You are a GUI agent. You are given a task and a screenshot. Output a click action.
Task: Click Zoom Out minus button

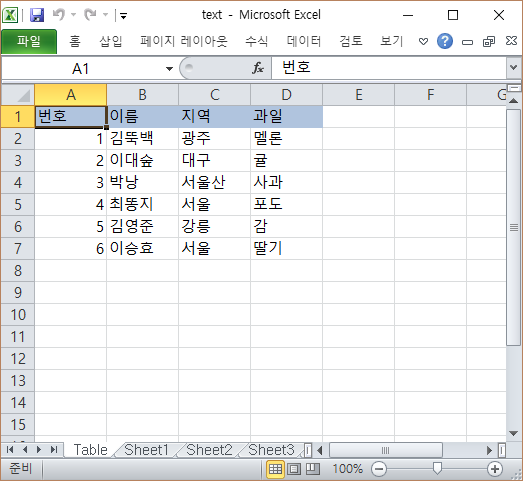(x=379, y=469)
